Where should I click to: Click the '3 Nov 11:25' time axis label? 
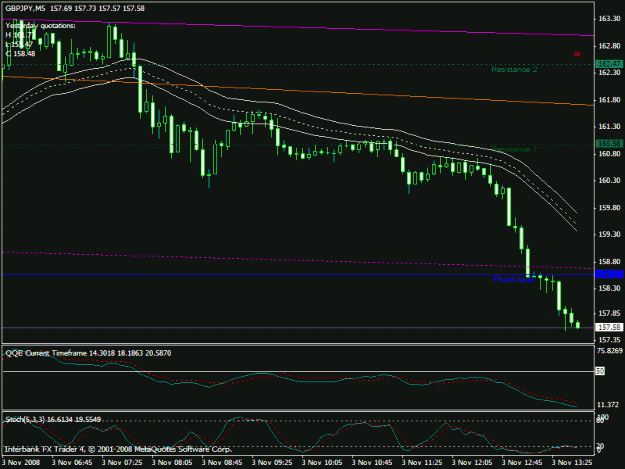pyautogui.click(x=422, y=463)
